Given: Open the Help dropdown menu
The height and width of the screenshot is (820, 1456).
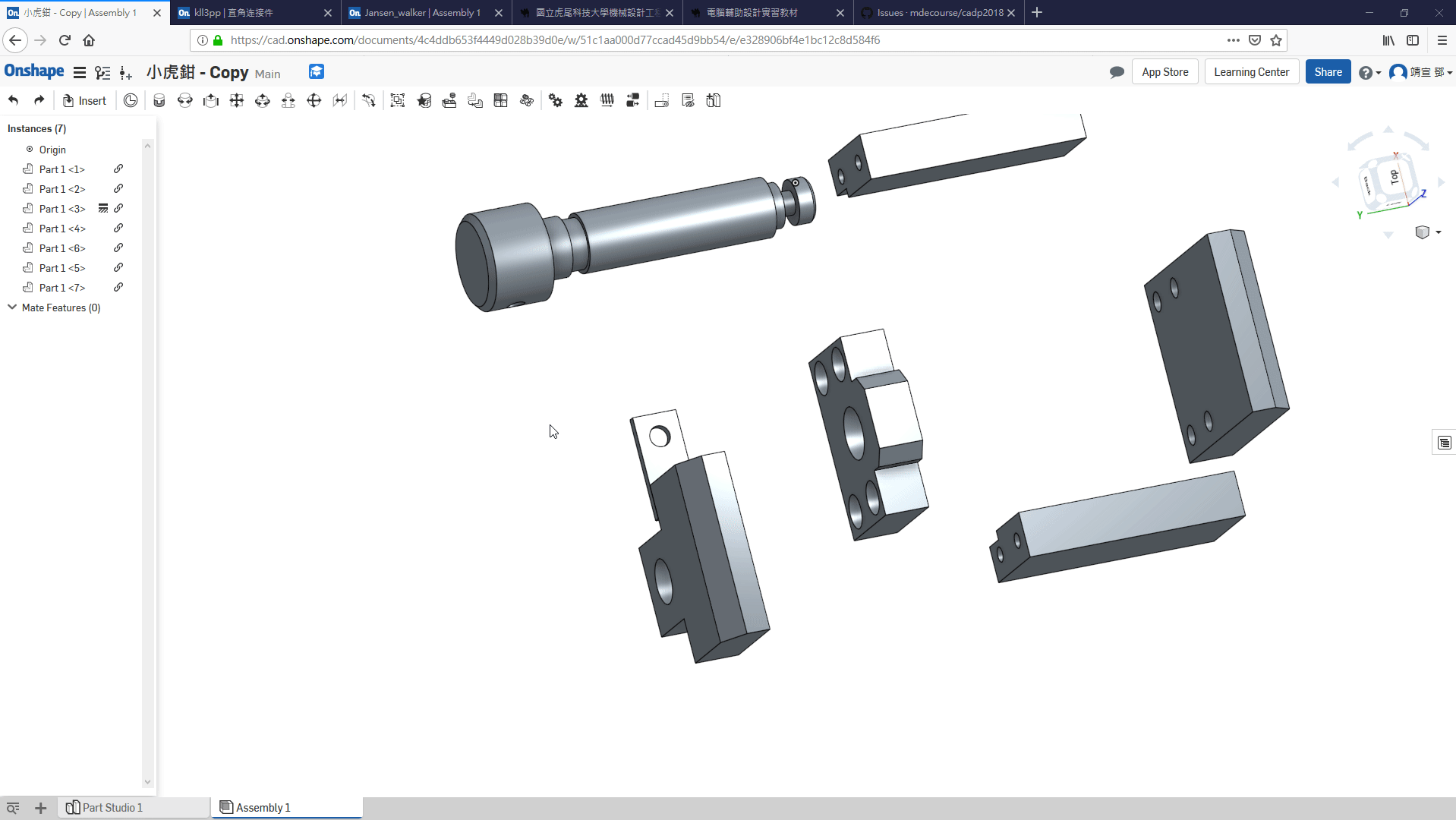Looking at the screenshot, I should (x=1369, y=72).
